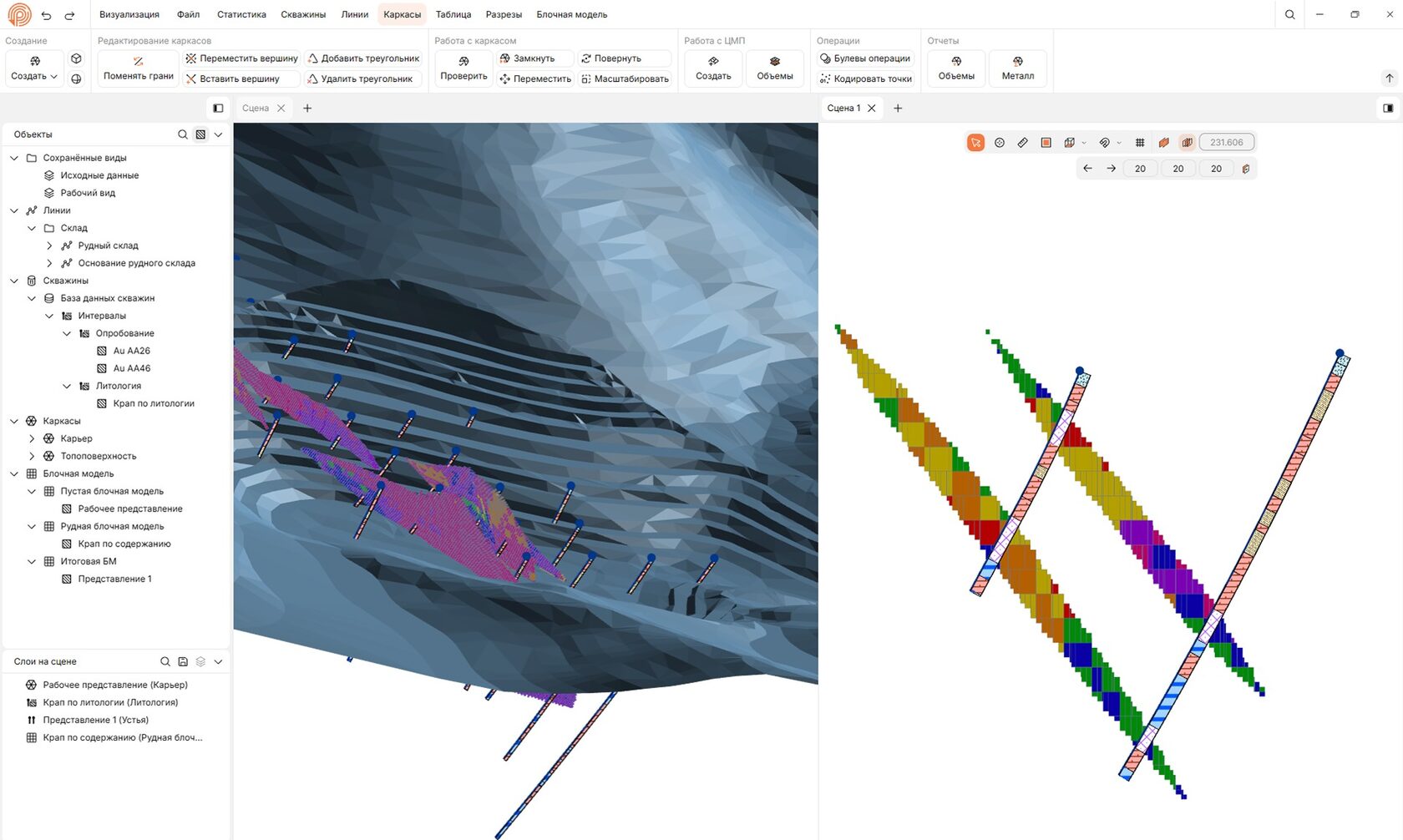This screenshot has height=840, width=1403.
Task: Expand the Карьер wireframe node
Action: tap(32, 438)
